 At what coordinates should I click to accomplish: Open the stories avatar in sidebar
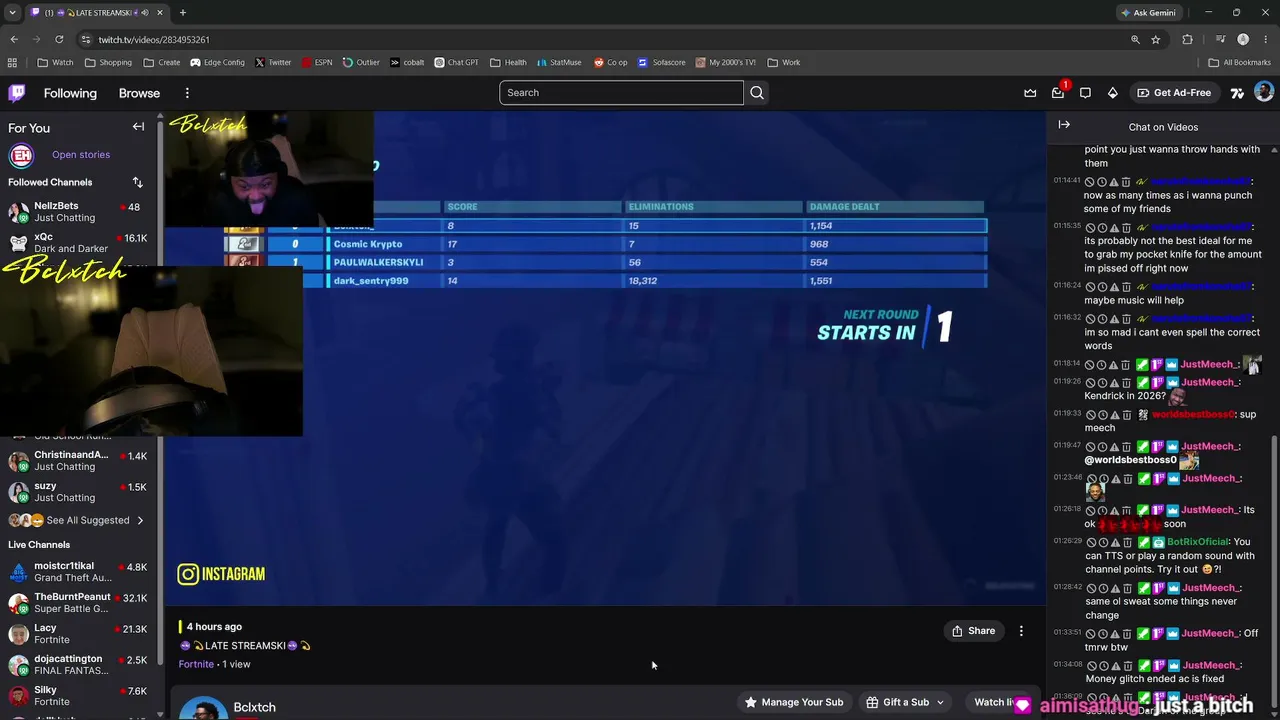21,155
